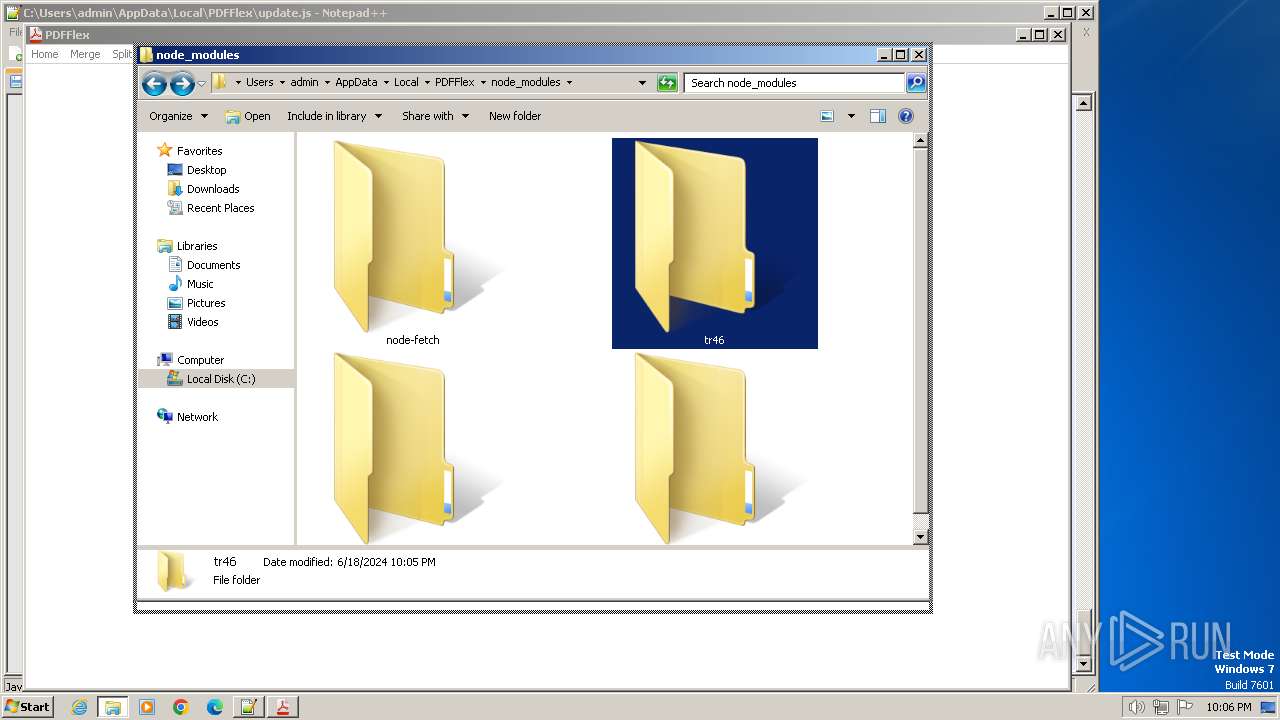
Task: Launch Windows Media Player from taskbar
Action: tap(147, 707)
